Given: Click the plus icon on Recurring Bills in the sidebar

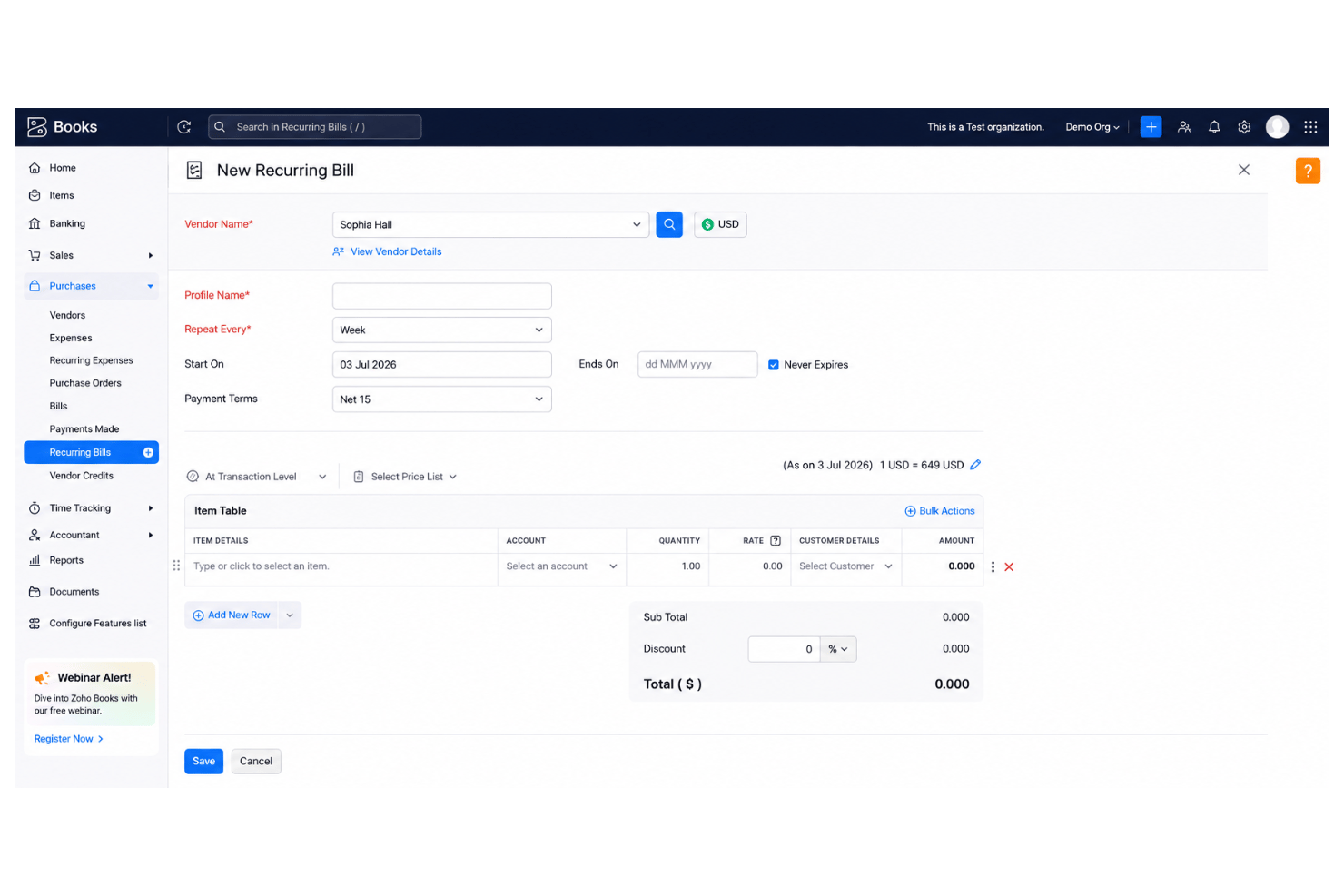Looking at the screenshot, I should click(x=148, y=452).
